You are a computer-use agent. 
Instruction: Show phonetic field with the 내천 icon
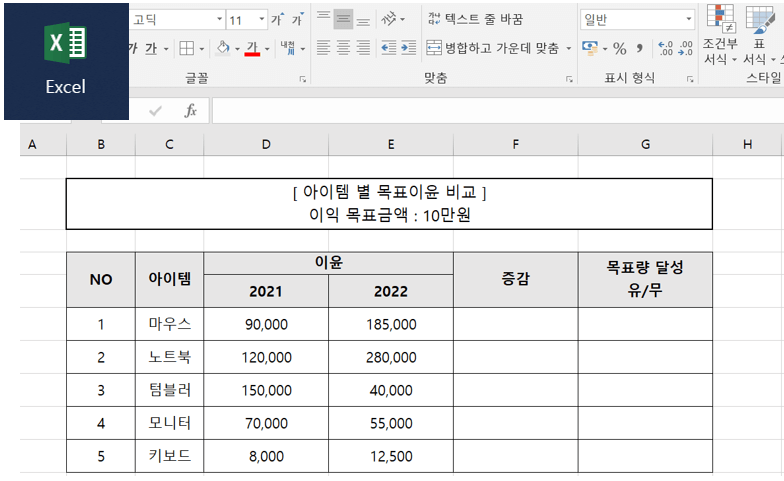click(x=288, y=48)
